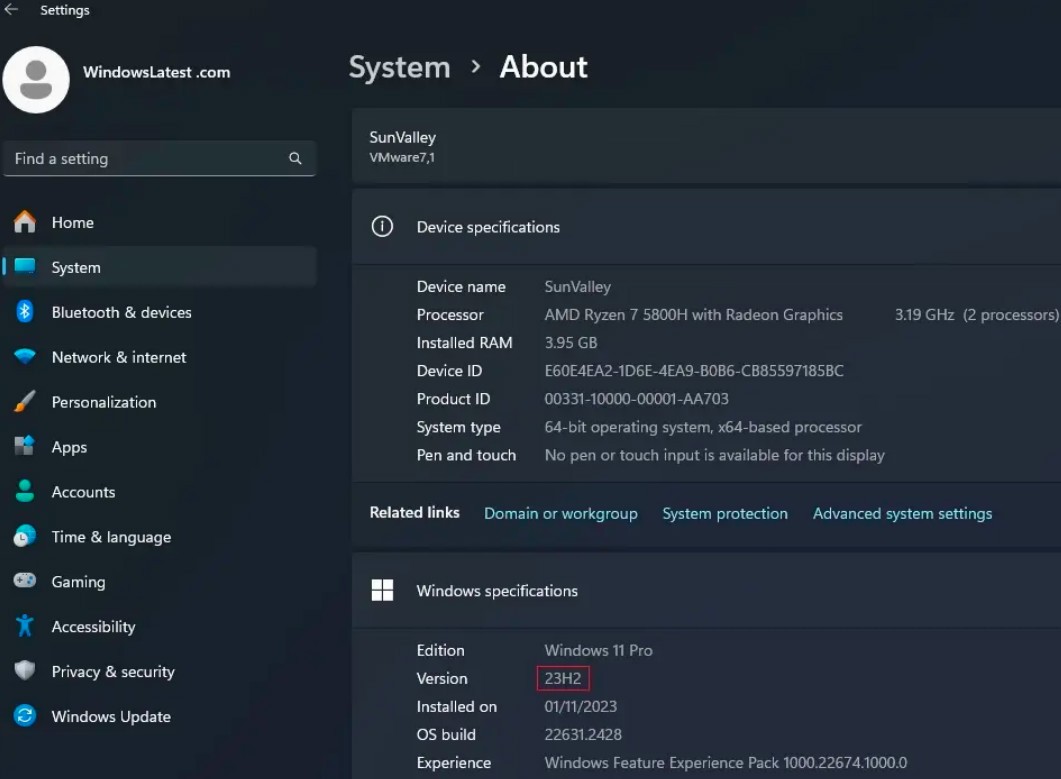Image resolution: width=1061 pixels, height=779 pixels.
Task: Click the Home house icon
Action: click(x=25, y=222)
